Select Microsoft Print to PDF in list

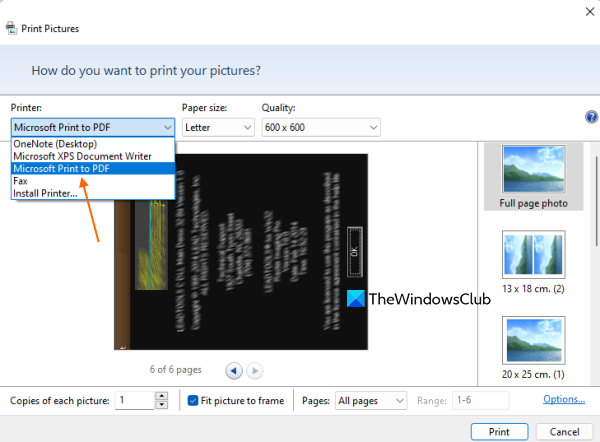click(93, 168)
